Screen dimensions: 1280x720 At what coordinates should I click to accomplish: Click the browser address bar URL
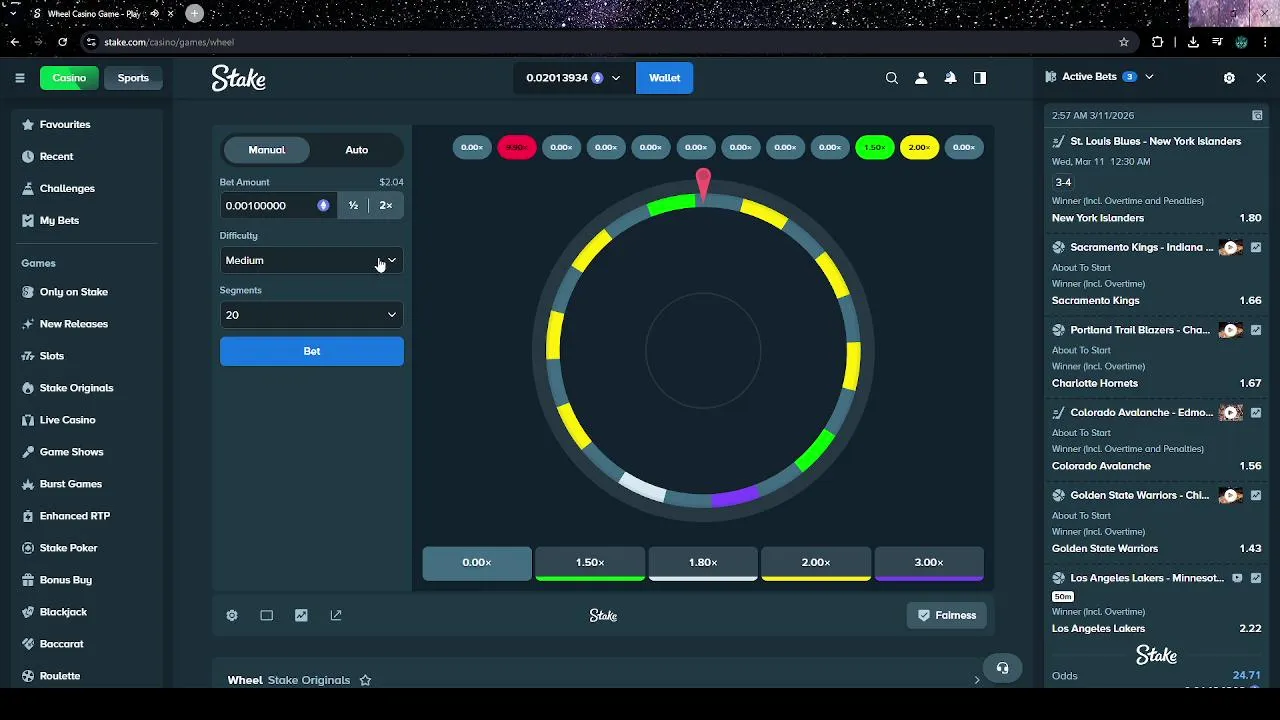click(169, 42)
